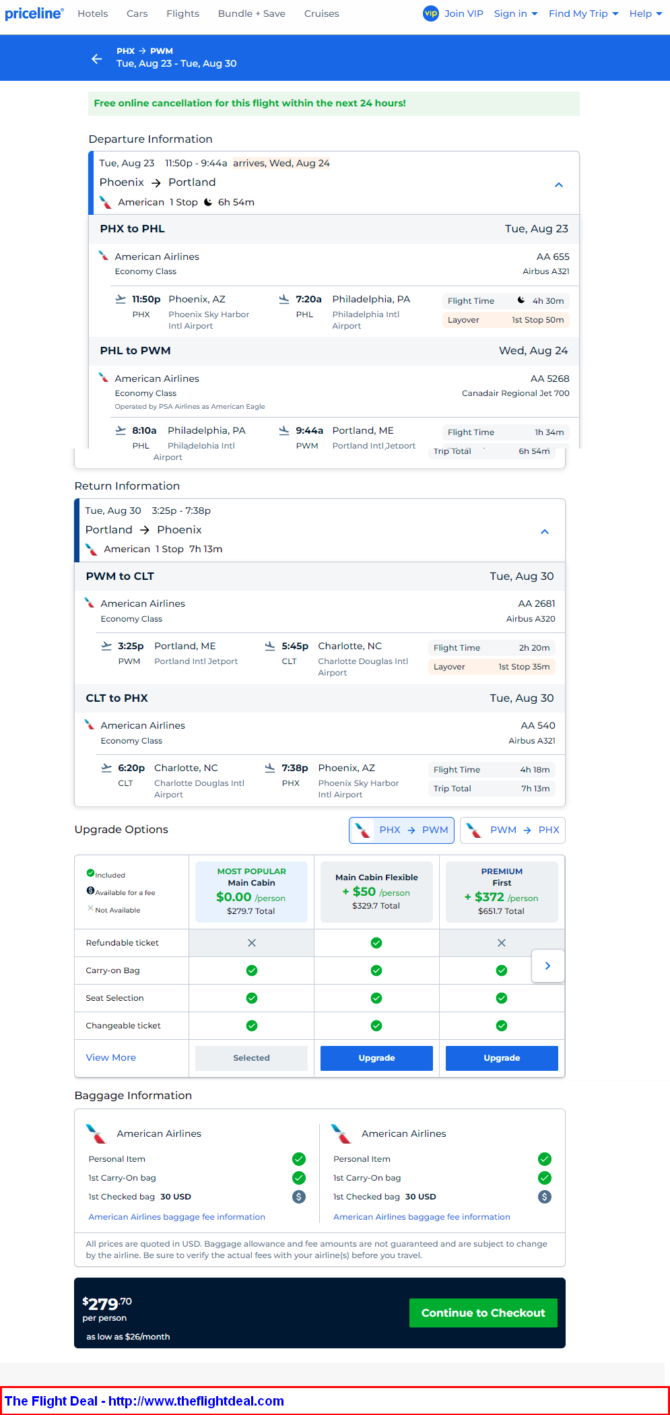Open the Hotels menu
This screenshot has width=670, height=1415.
(x=92, y=14)
